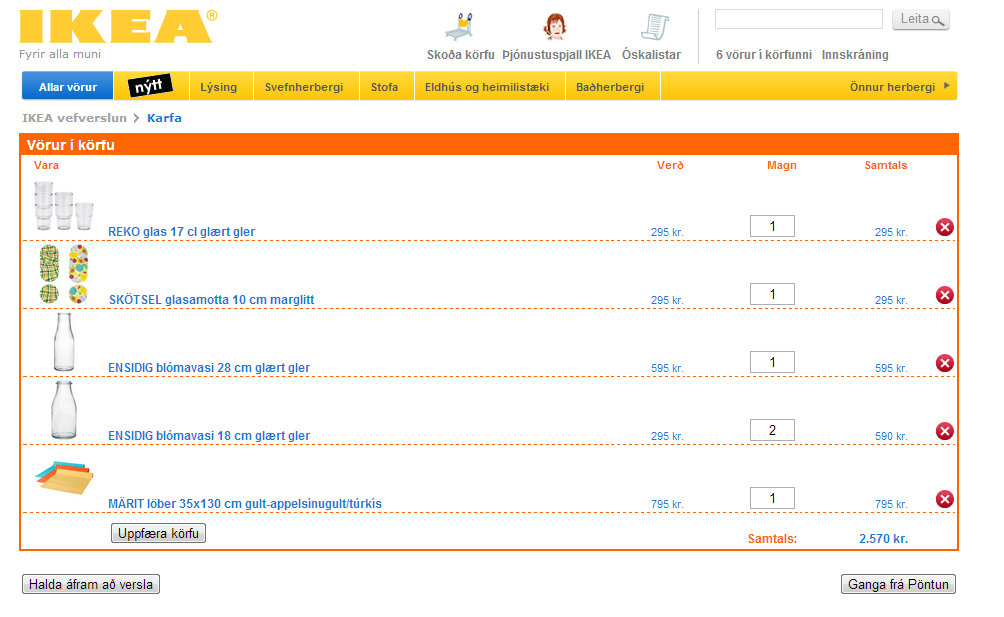The image size is (1004, 617).
Task: Open the ENSIDIG blómavasi 28 cm thumbnail
Action: [x=65, y=343]
